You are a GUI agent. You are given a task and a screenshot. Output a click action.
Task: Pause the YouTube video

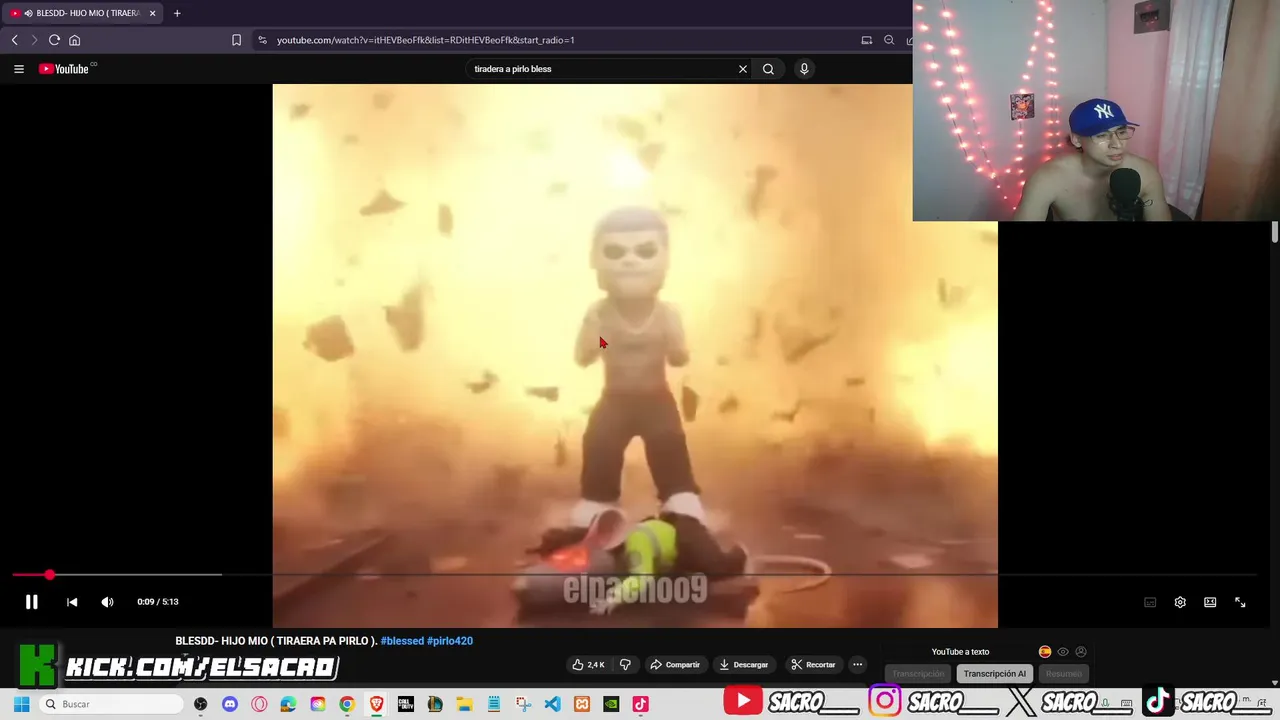pyautogui.click(x=31, y=602)
